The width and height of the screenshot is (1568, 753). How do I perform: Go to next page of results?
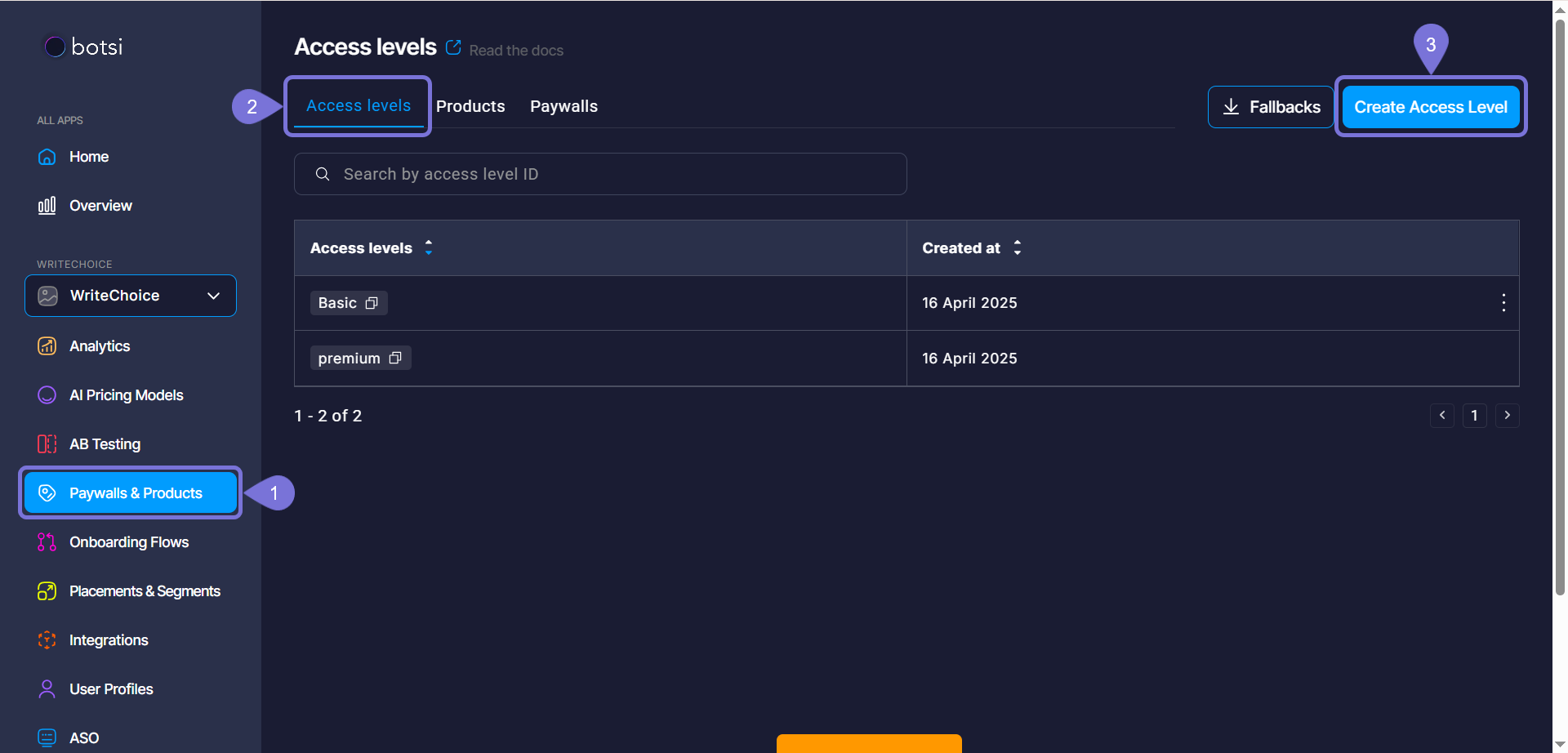click(x=1507, y=416)
